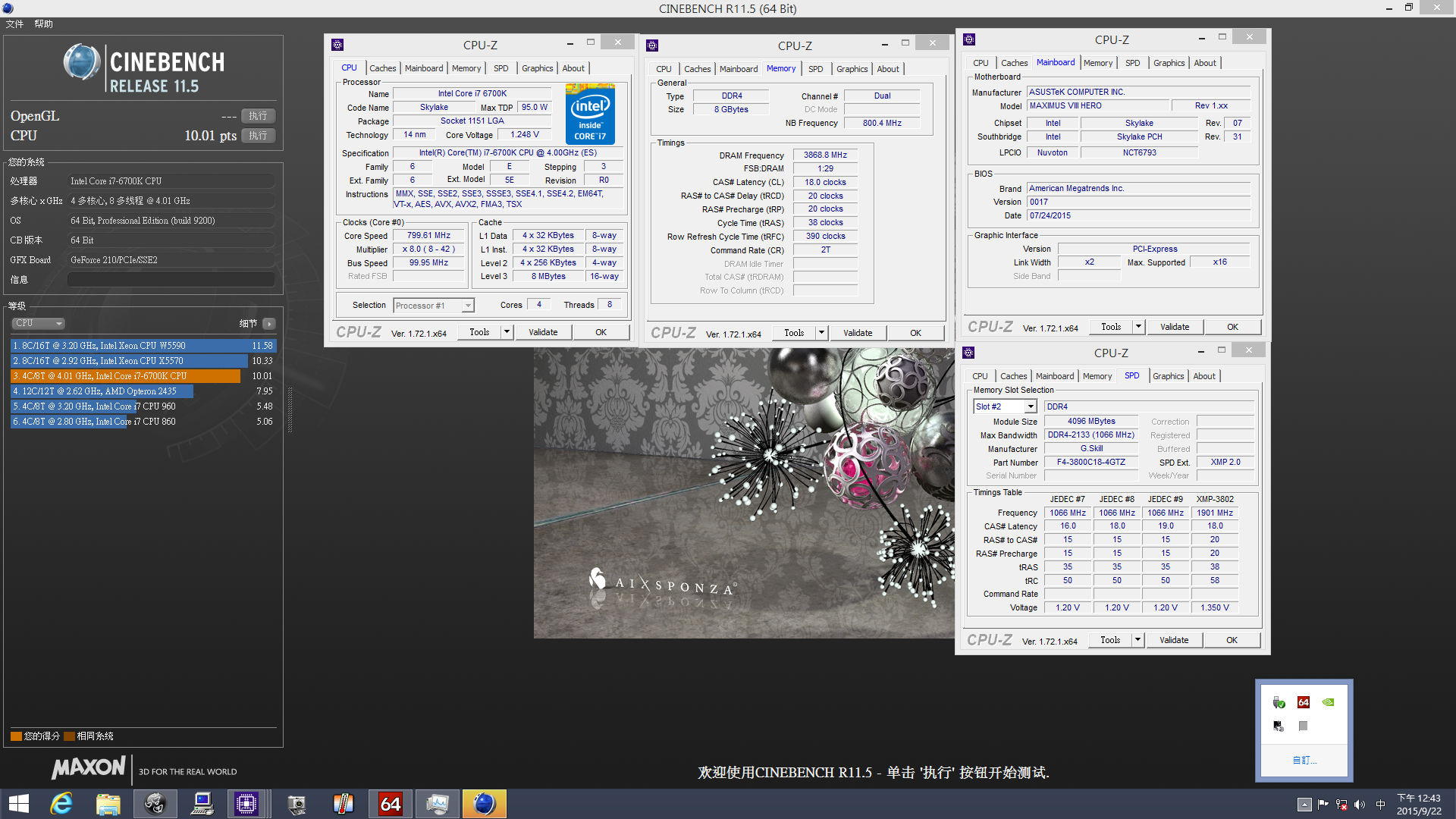Expand the Tools dropdown arrow in CPU tab window
1456x819 pixels.
[507, 332]
